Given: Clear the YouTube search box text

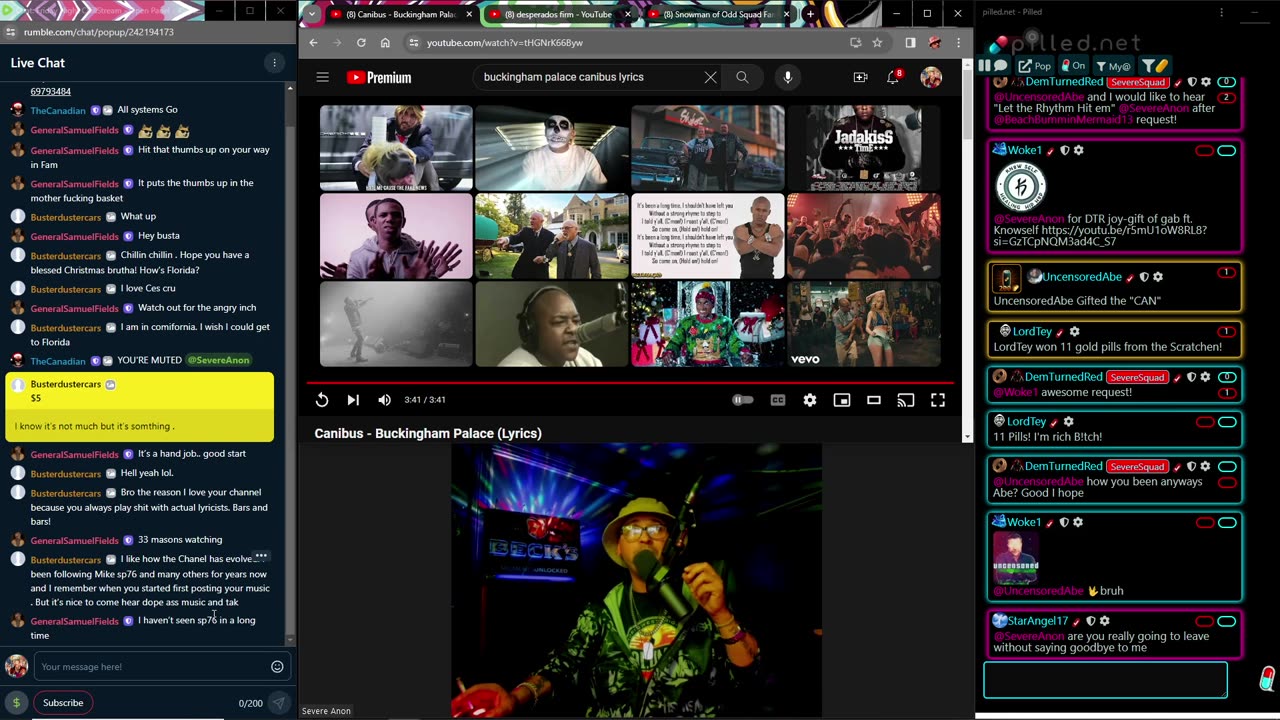Looking at the screenshot, I should (x=710, y=77).
